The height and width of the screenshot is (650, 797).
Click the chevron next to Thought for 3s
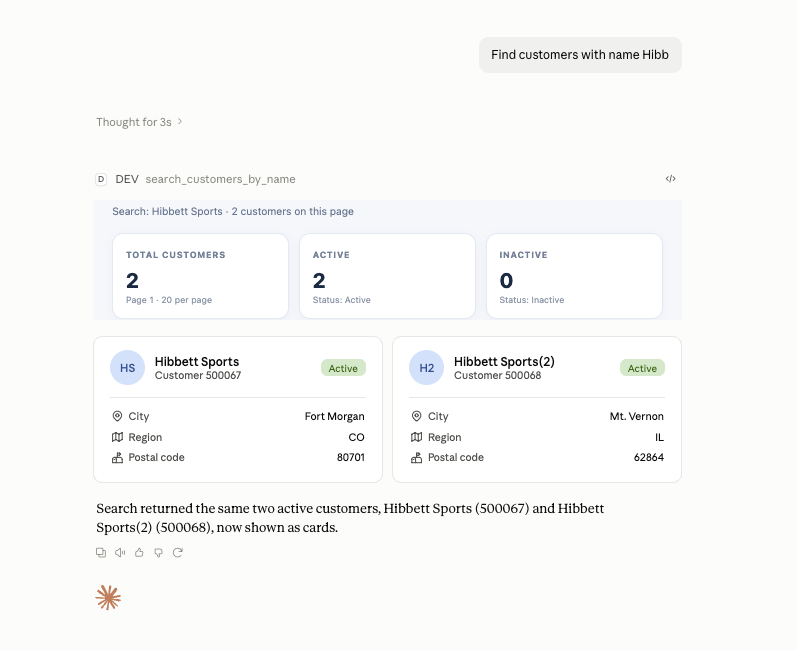pos(179,121)
